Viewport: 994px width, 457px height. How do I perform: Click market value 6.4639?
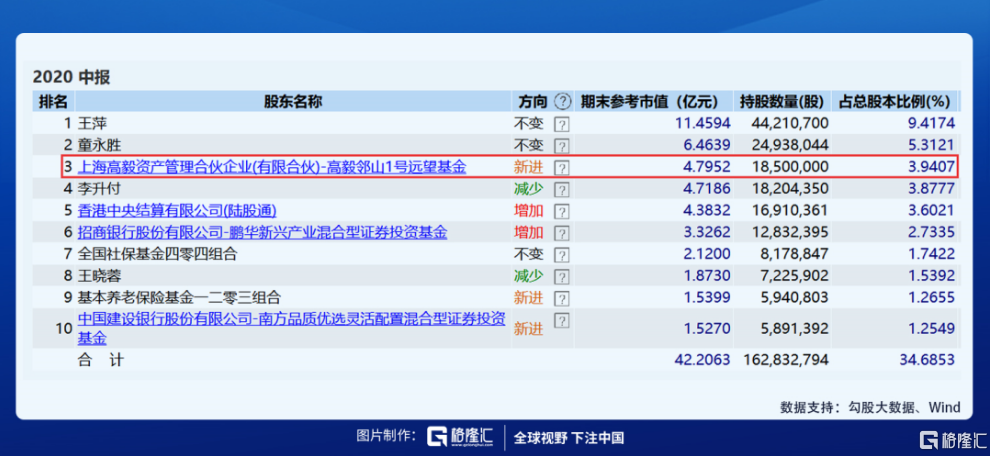point(707,145)
